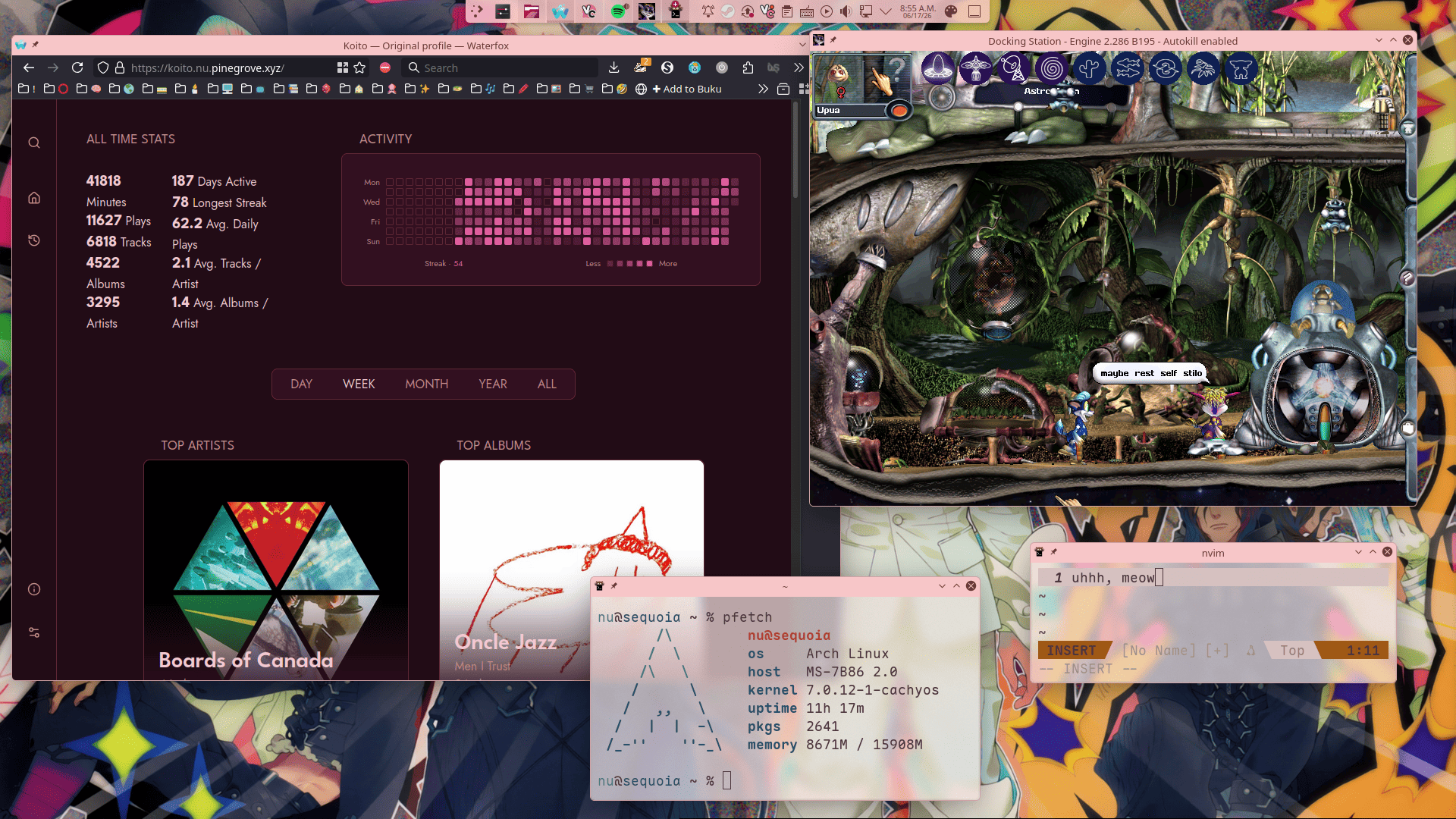The height and width of the screenshot is (819, 1456).
Task: Open Koito listening history sidebar icon
Action: [34, 240]
